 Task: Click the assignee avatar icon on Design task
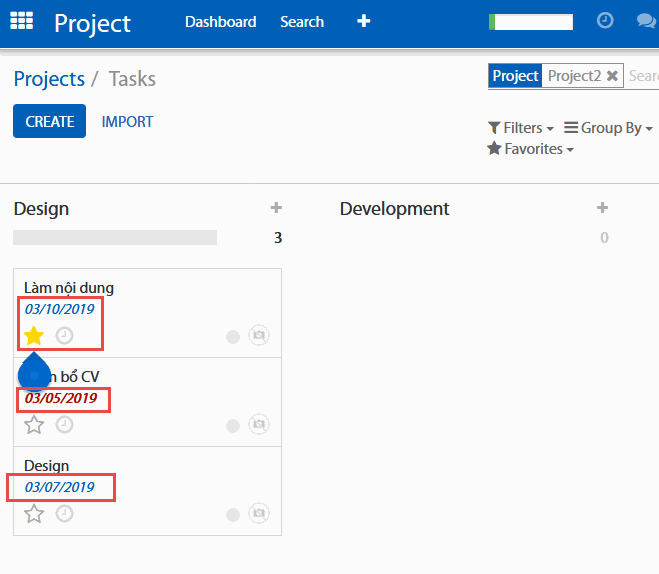click(x=259, y=514)
